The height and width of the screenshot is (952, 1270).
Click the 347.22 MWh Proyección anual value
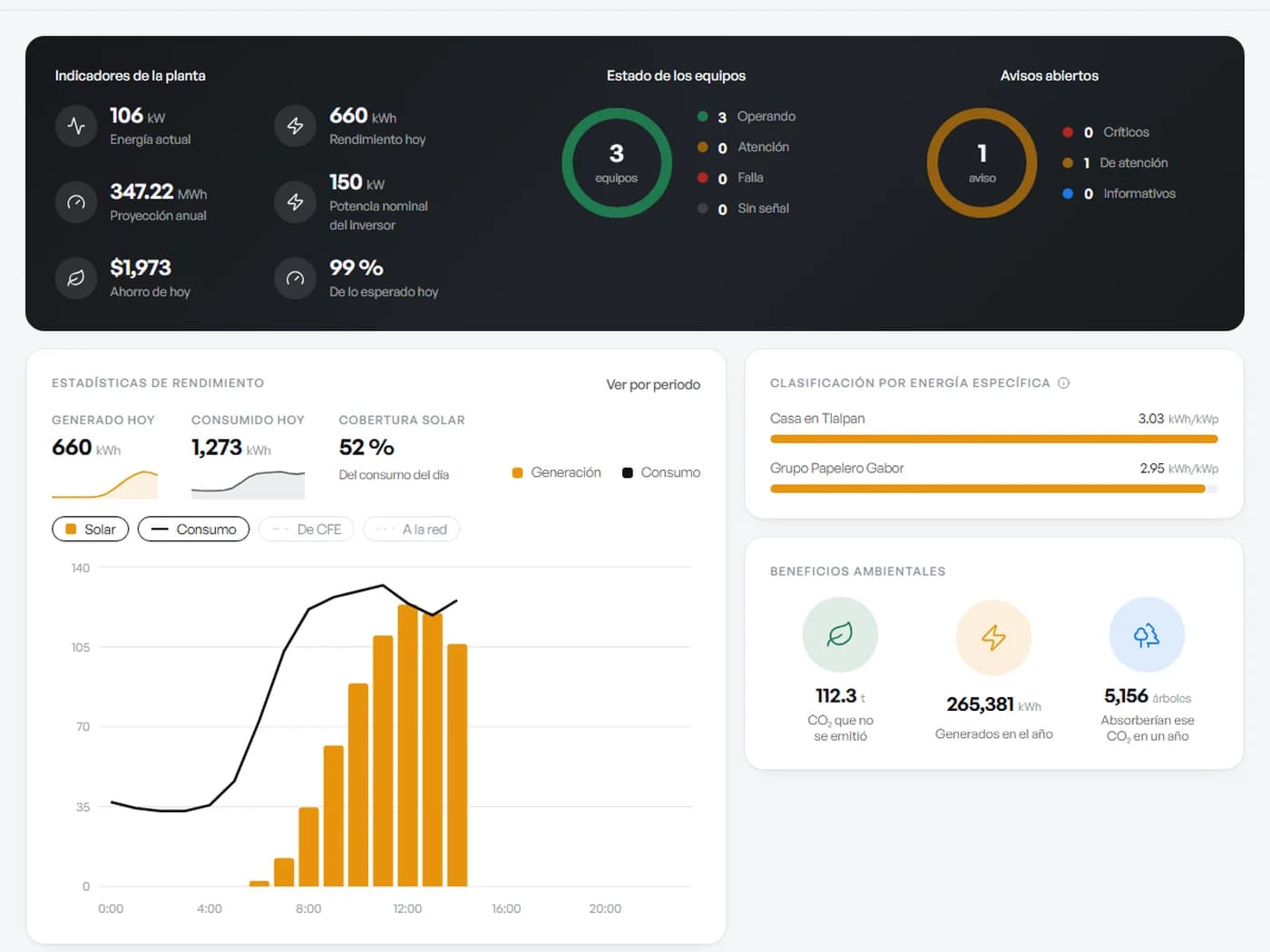click(158, 191)
